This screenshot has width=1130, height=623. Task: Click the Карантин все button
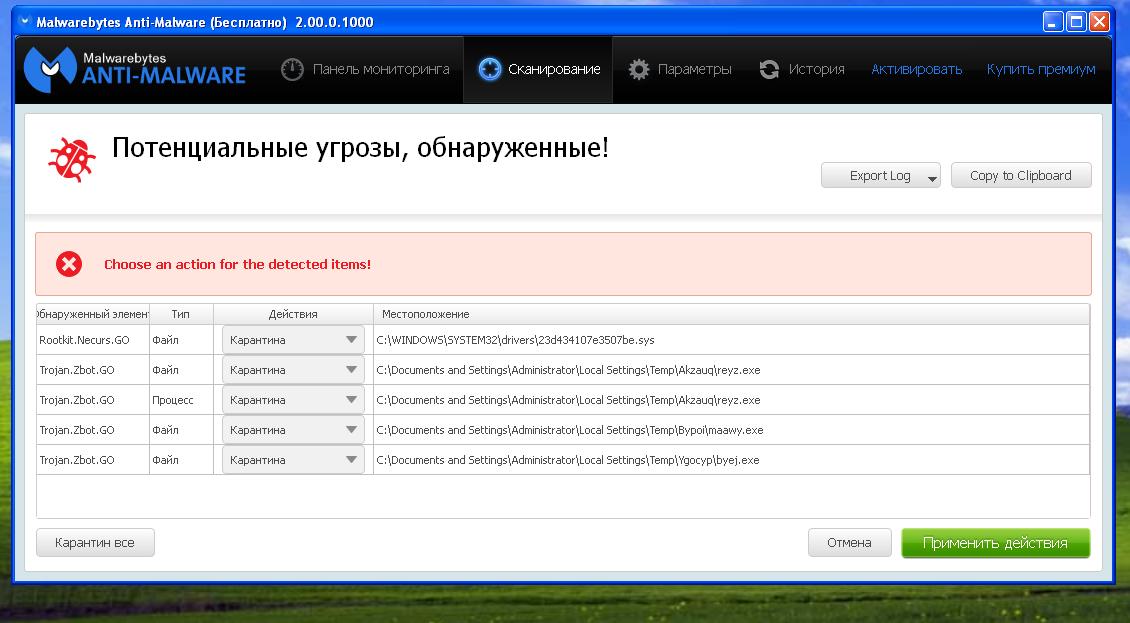pyautogui.click(x=95, y=543)
